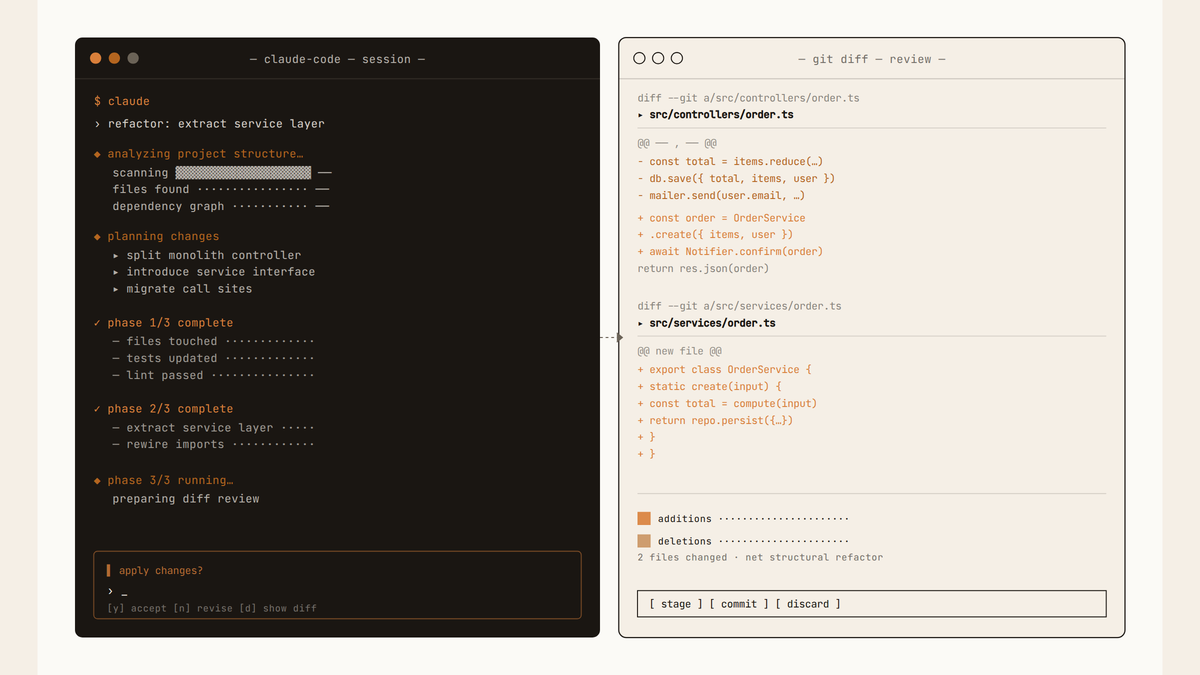Viewport: 1200px width, 675px height.
Task: Choose the [d] show diff option
Action: point(279,608)
